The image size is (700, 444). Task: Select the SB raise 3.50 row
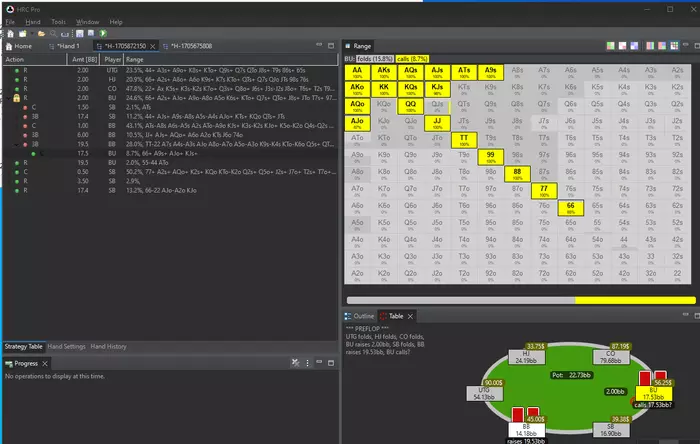171,181
